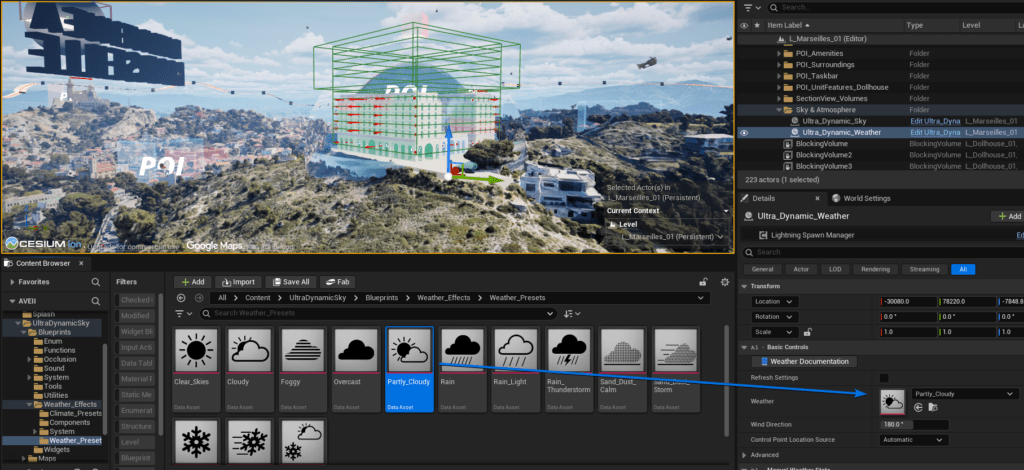The width and height of the screenshot is (1024, 470).
Task: Collapse the Sky & Atmosphere folder
Action: point(778,110)
